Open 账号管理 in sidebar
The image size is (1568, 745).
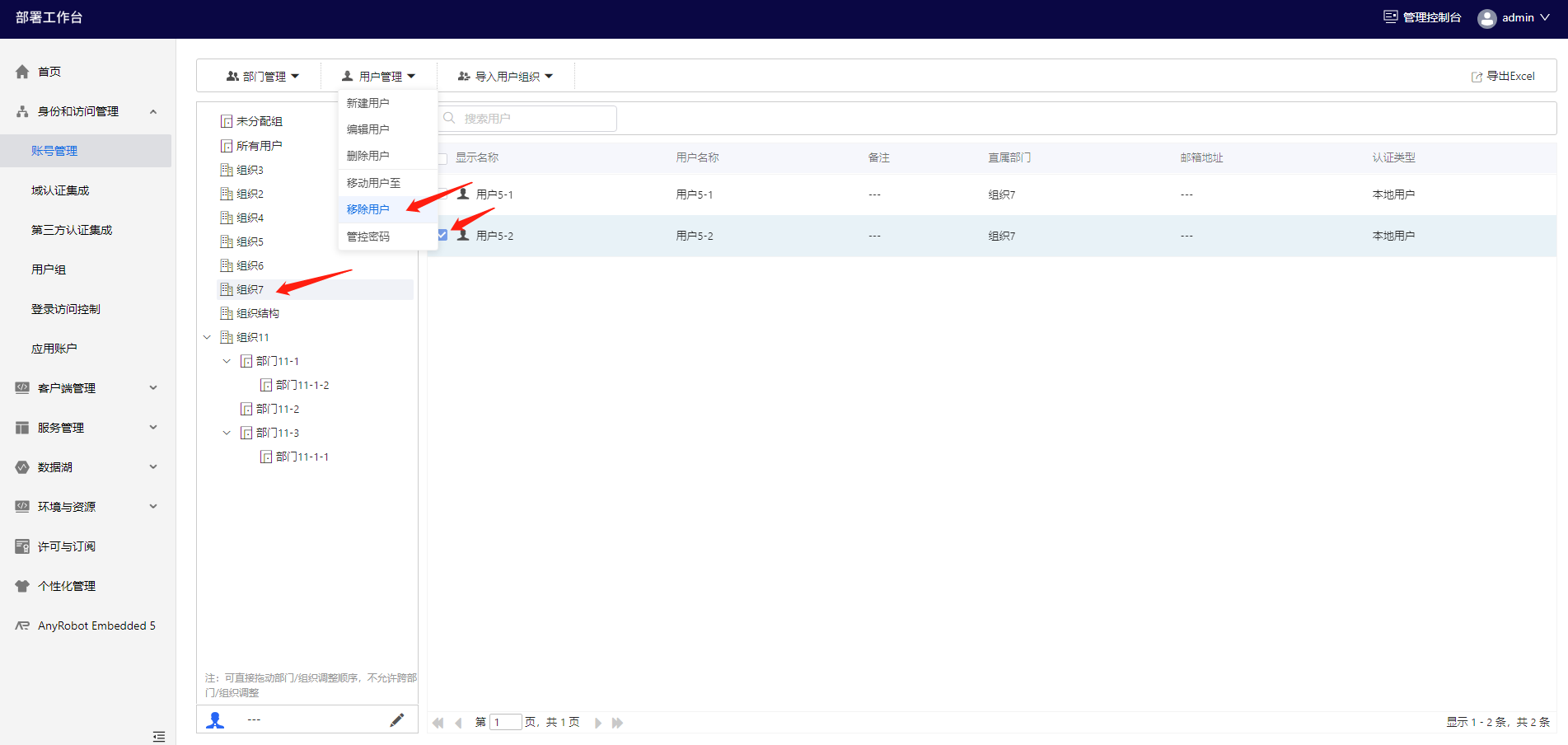86,151
